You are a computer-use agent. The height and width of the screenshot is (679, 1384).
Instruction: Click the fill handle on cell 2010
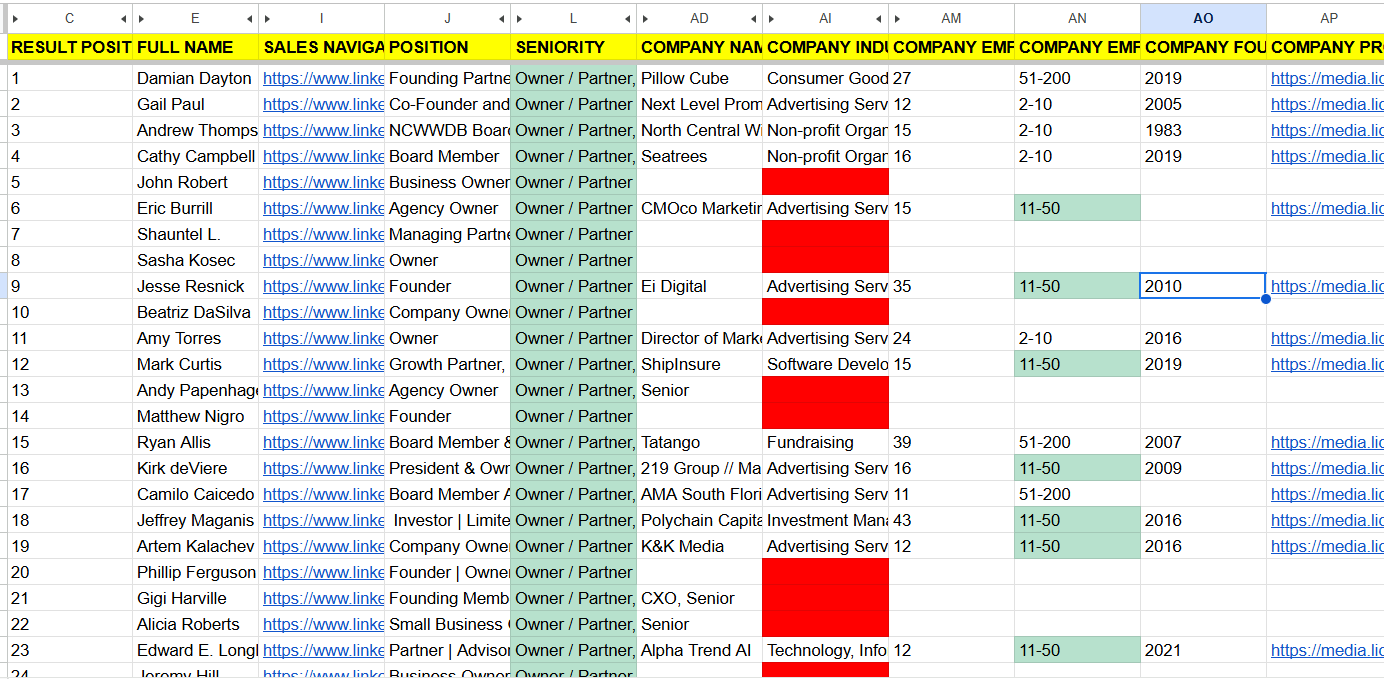1266,299
